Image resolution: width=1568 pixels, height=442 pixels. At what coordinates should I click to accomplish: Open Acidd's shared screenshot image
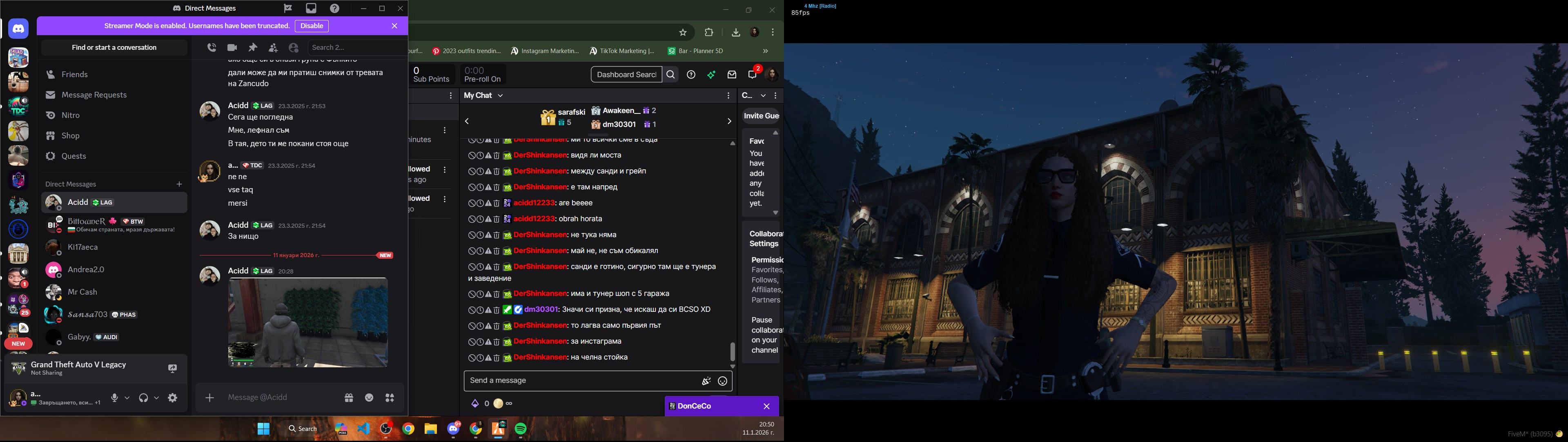308,322
